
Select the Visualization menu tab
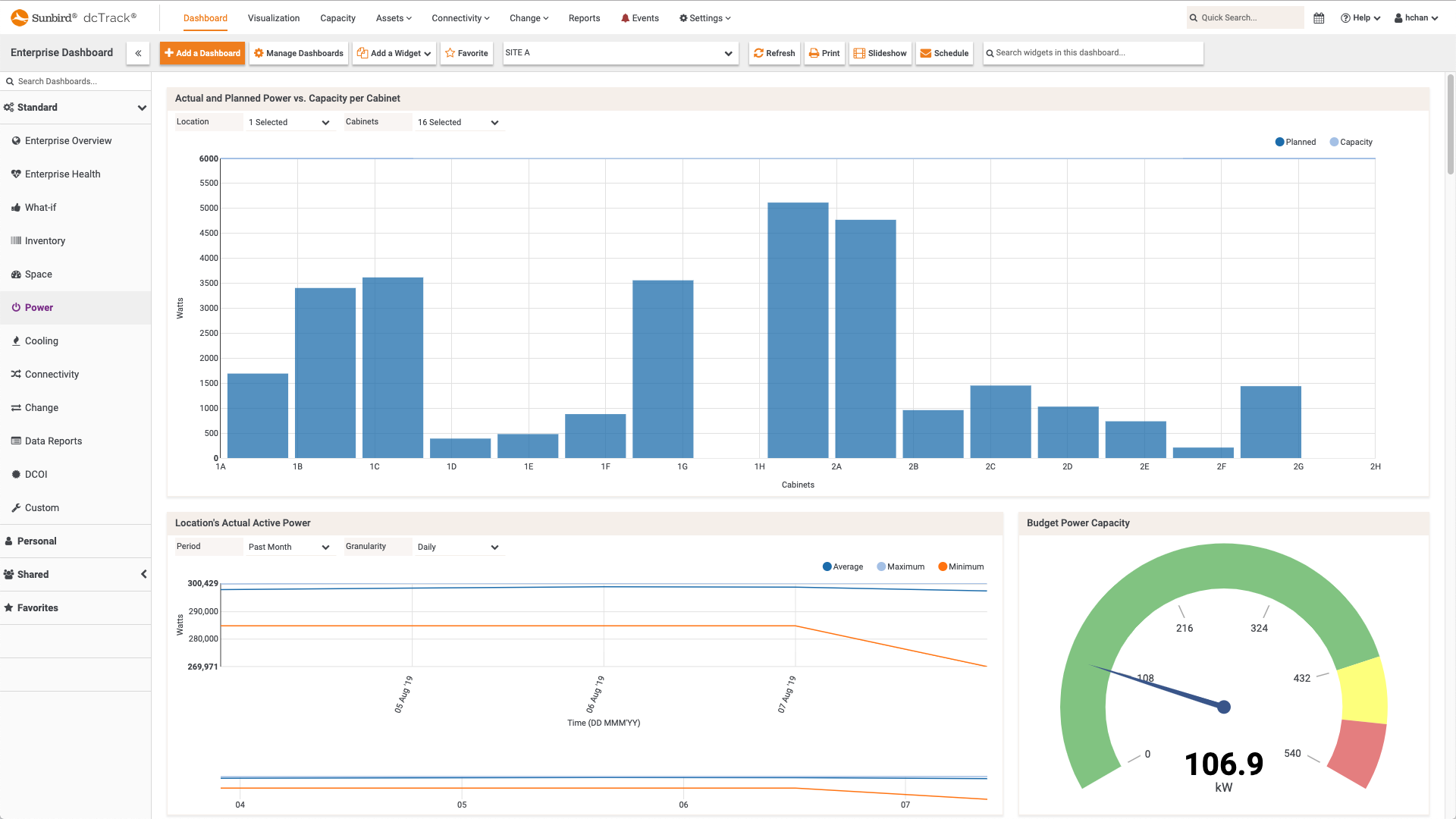click(272, 18)
